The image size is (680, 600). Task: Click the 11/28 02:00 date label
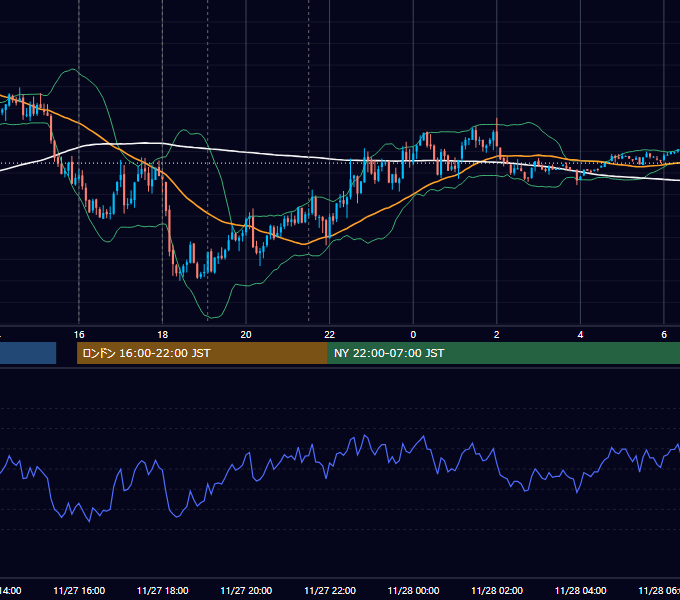pos(497,591)
